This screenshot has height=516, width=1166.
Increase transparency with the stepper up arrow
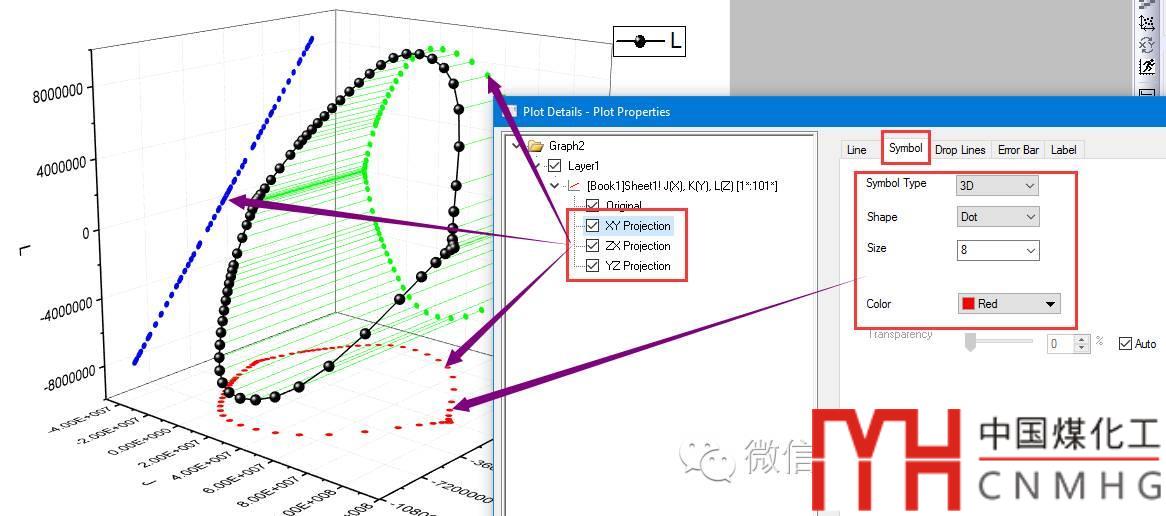click(1082, 339)
